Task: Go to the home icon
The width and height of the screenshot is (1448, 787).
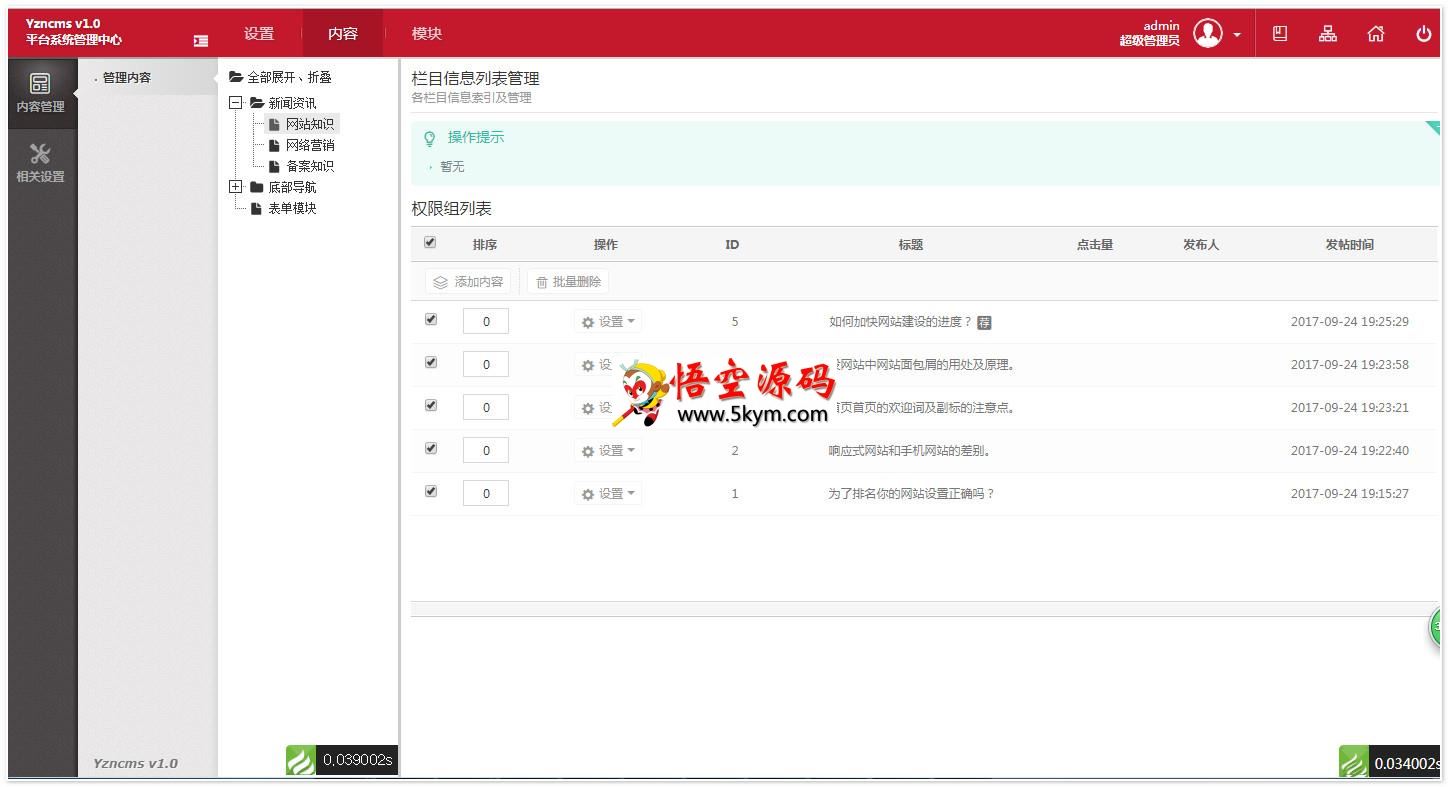Action: point(1376,34)
